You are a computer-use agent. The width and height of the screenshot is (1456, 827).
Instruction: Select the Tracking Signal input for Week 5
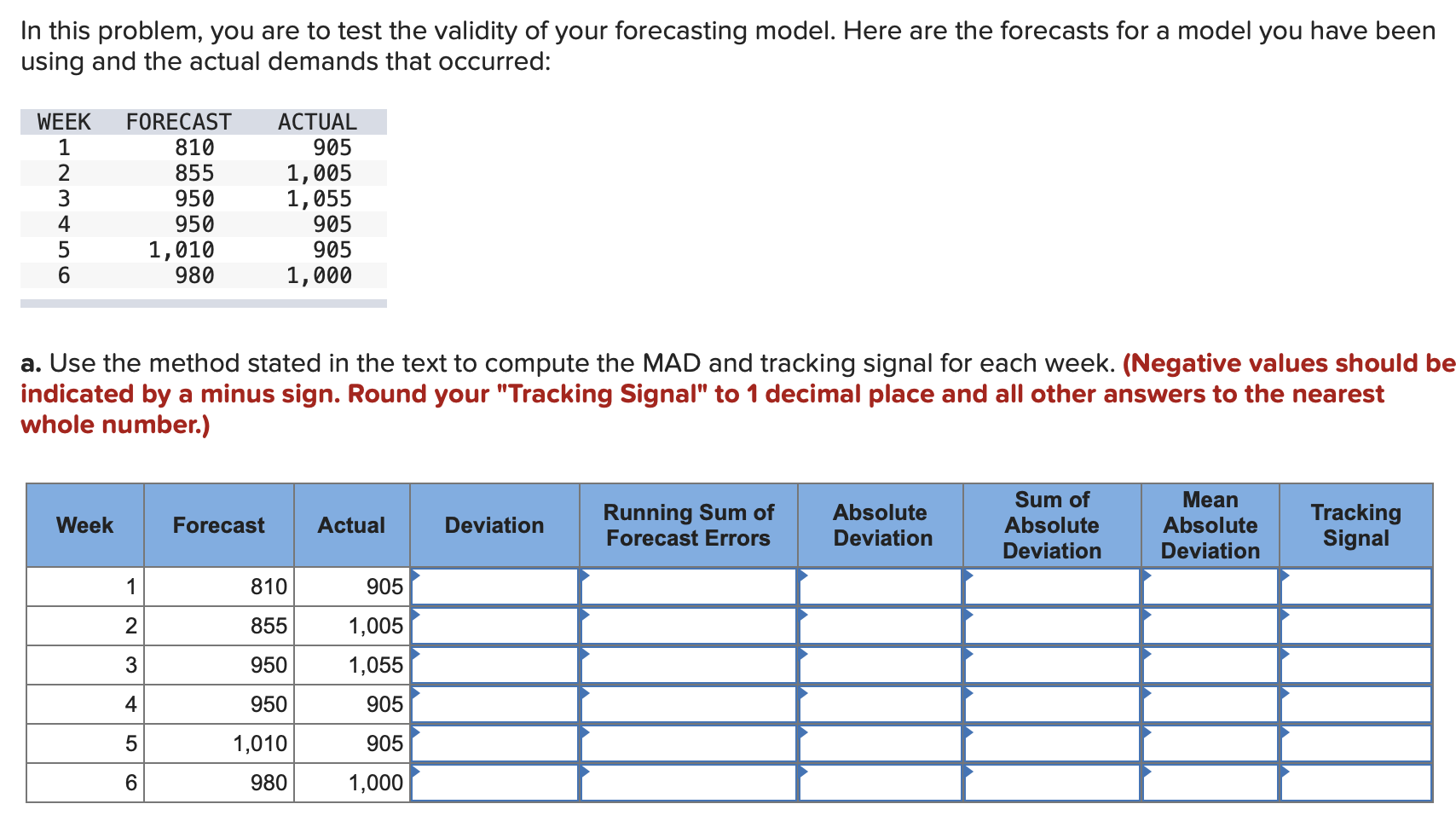click(x=1355, y=743)
